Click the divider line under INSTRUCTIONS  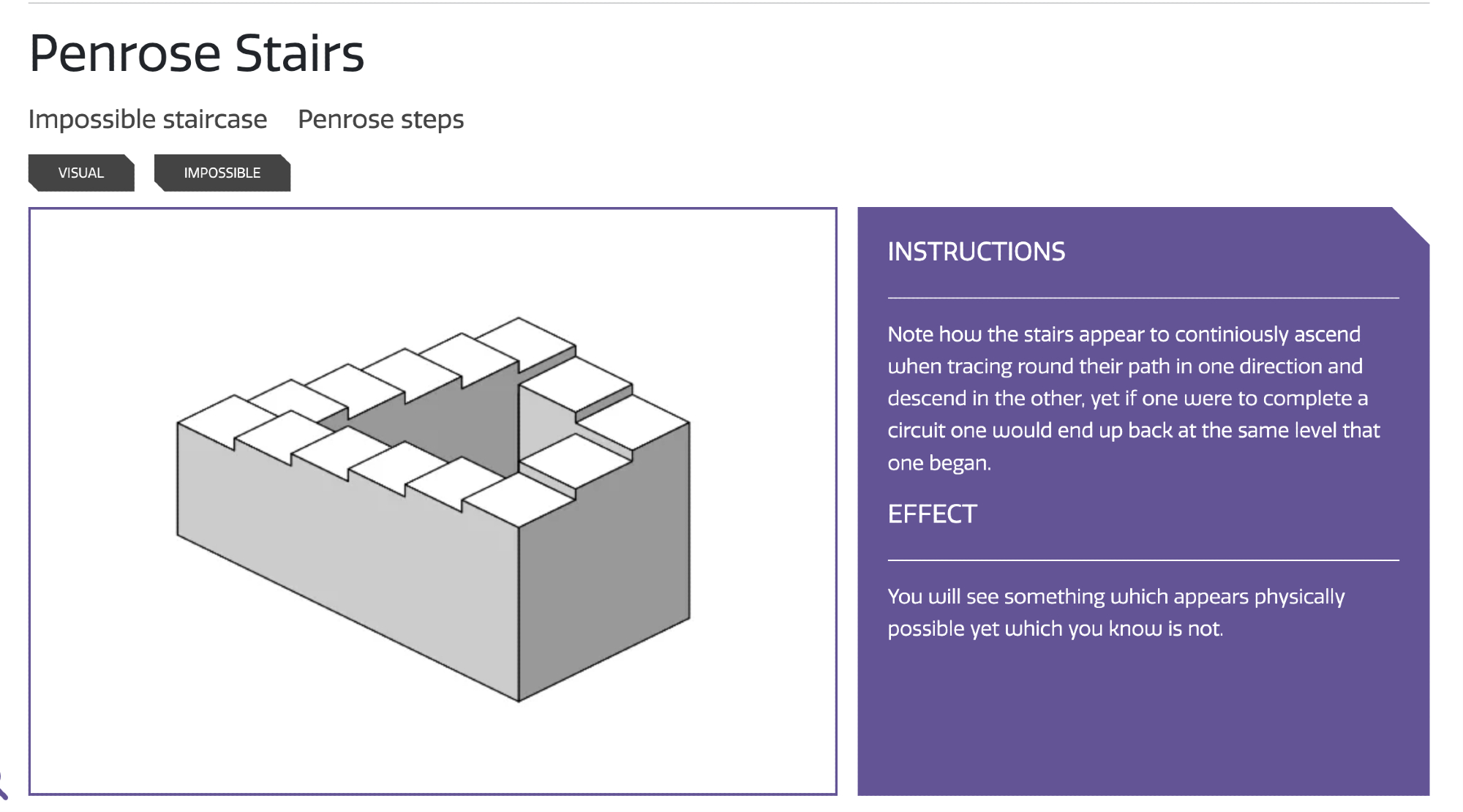click(x=1143, y=298)
